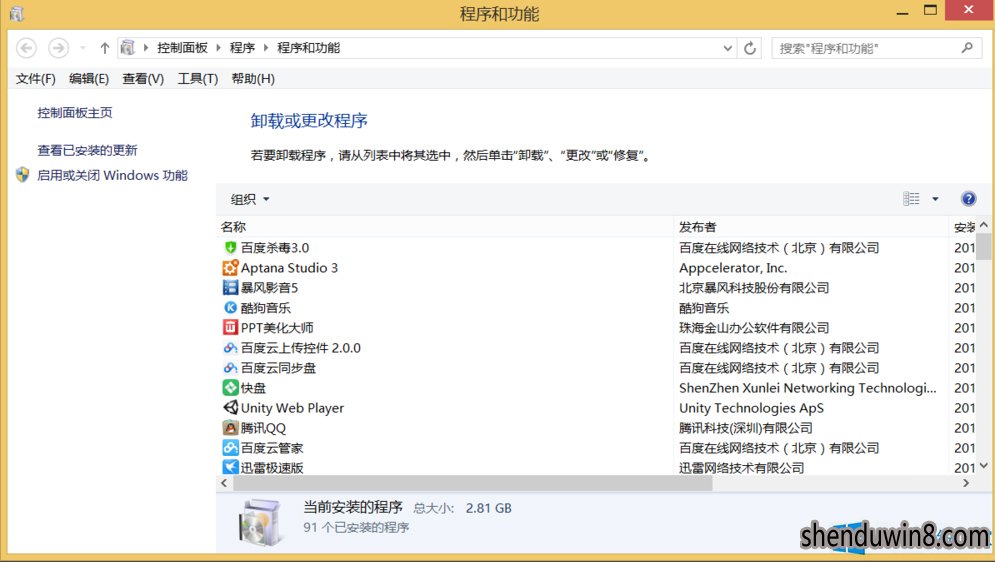Click the PPT美化大师 red icon
The height and width of the screenshot is (562, 995).
230,327
